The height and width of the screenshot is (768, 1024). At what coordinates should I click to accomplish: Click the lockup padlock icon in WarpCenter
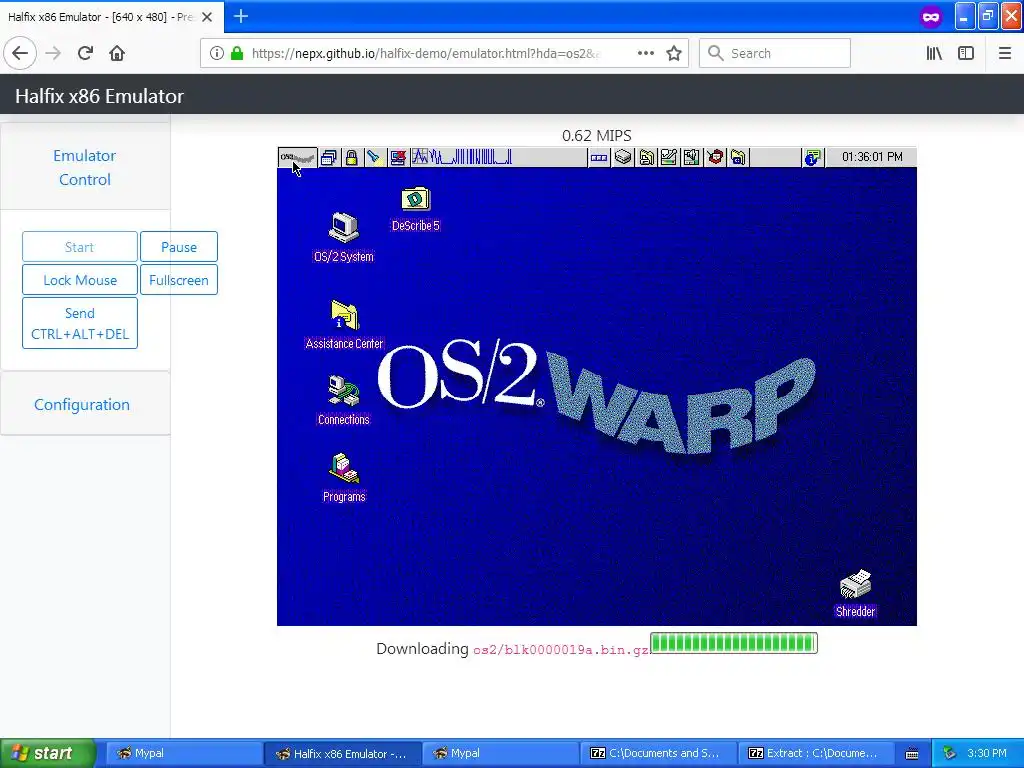[x=351, y=157]
